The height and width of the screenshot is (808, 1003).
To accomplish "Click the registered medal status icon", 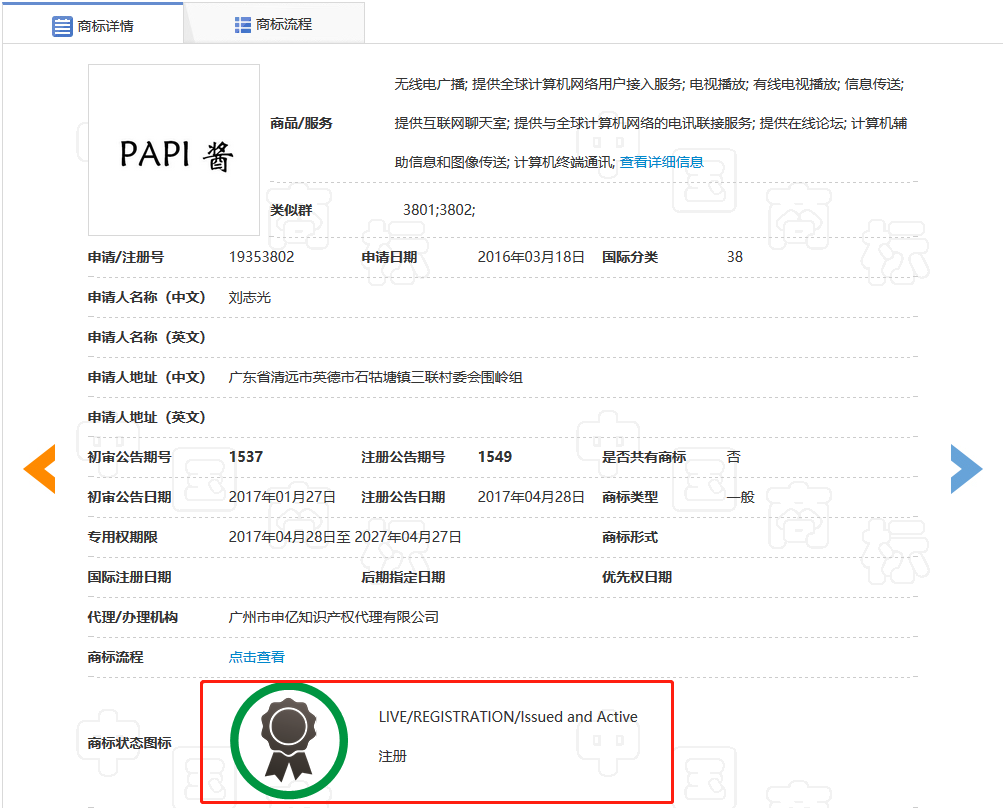I will click(289, 740).
